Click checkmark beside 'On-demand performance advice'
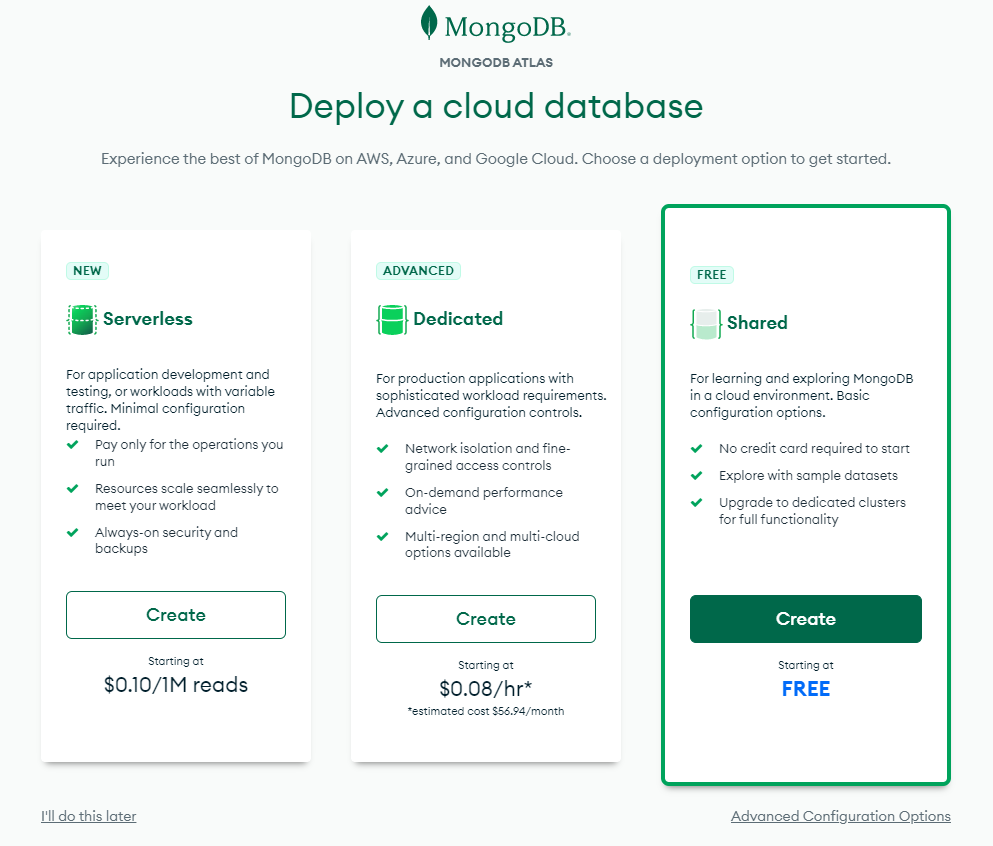The image size is (993, 846). point(383,492)
